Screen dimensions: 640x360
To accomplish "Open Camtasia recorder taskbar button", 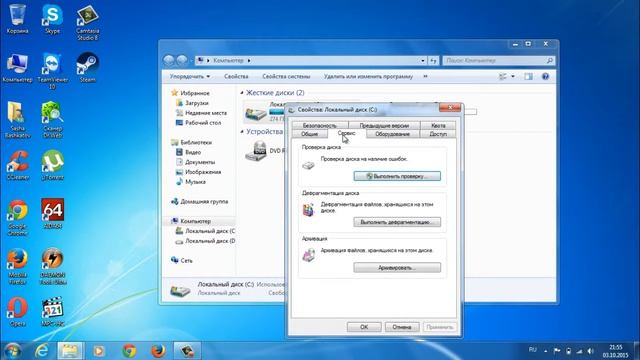I will (187, 351).
